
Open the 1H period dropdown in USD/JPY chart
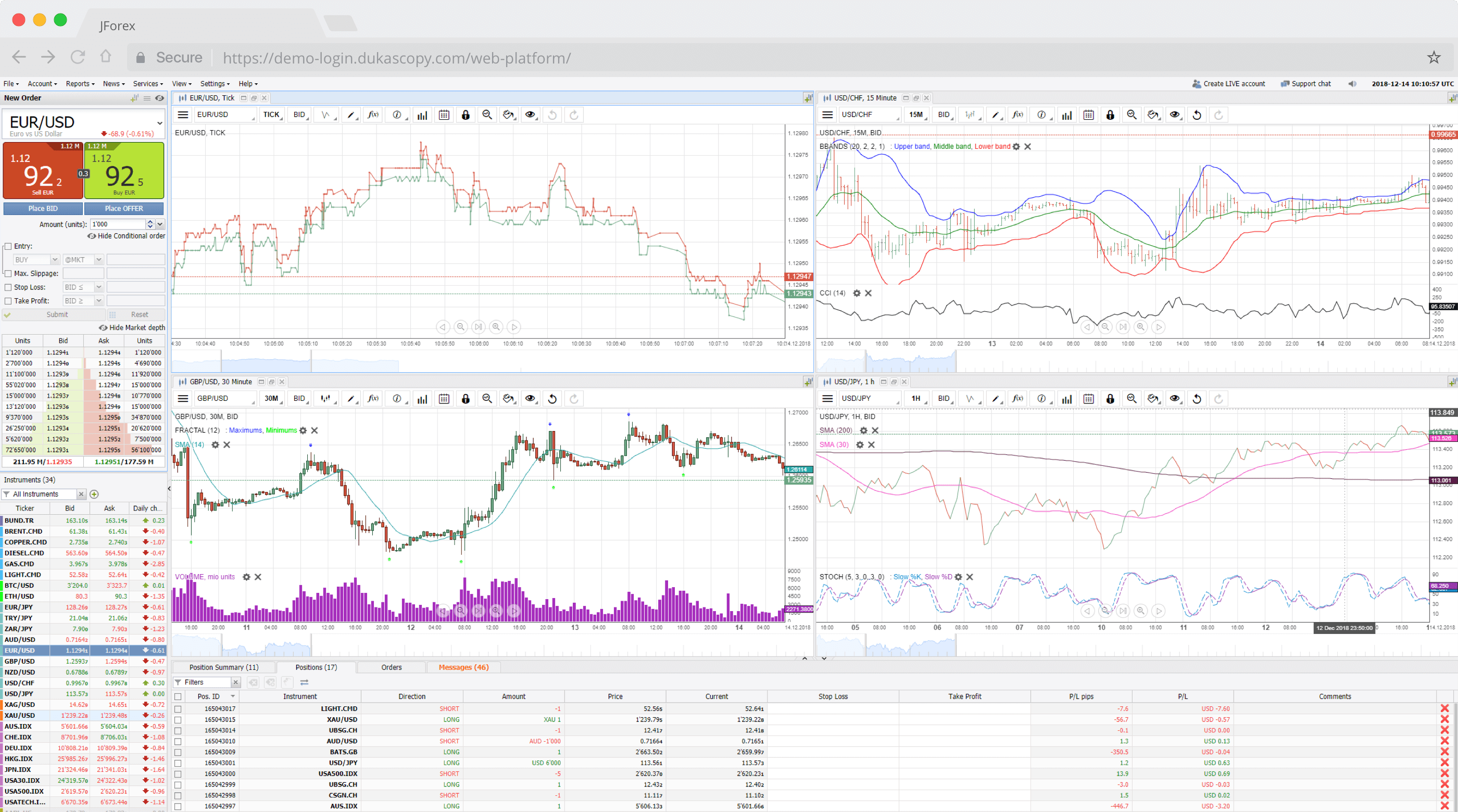[917, 399]
